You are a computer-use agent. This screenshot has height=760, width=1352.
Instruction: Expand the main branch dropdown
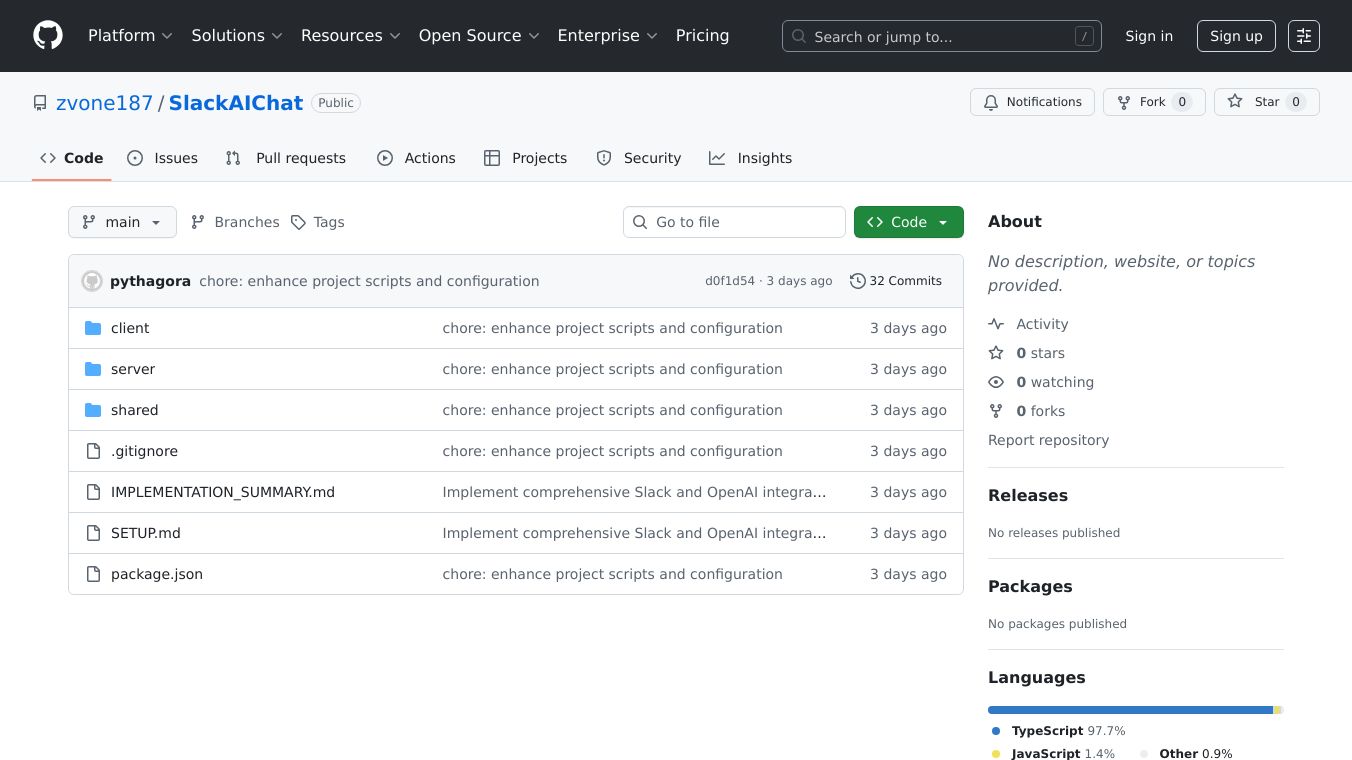[122, 222]
